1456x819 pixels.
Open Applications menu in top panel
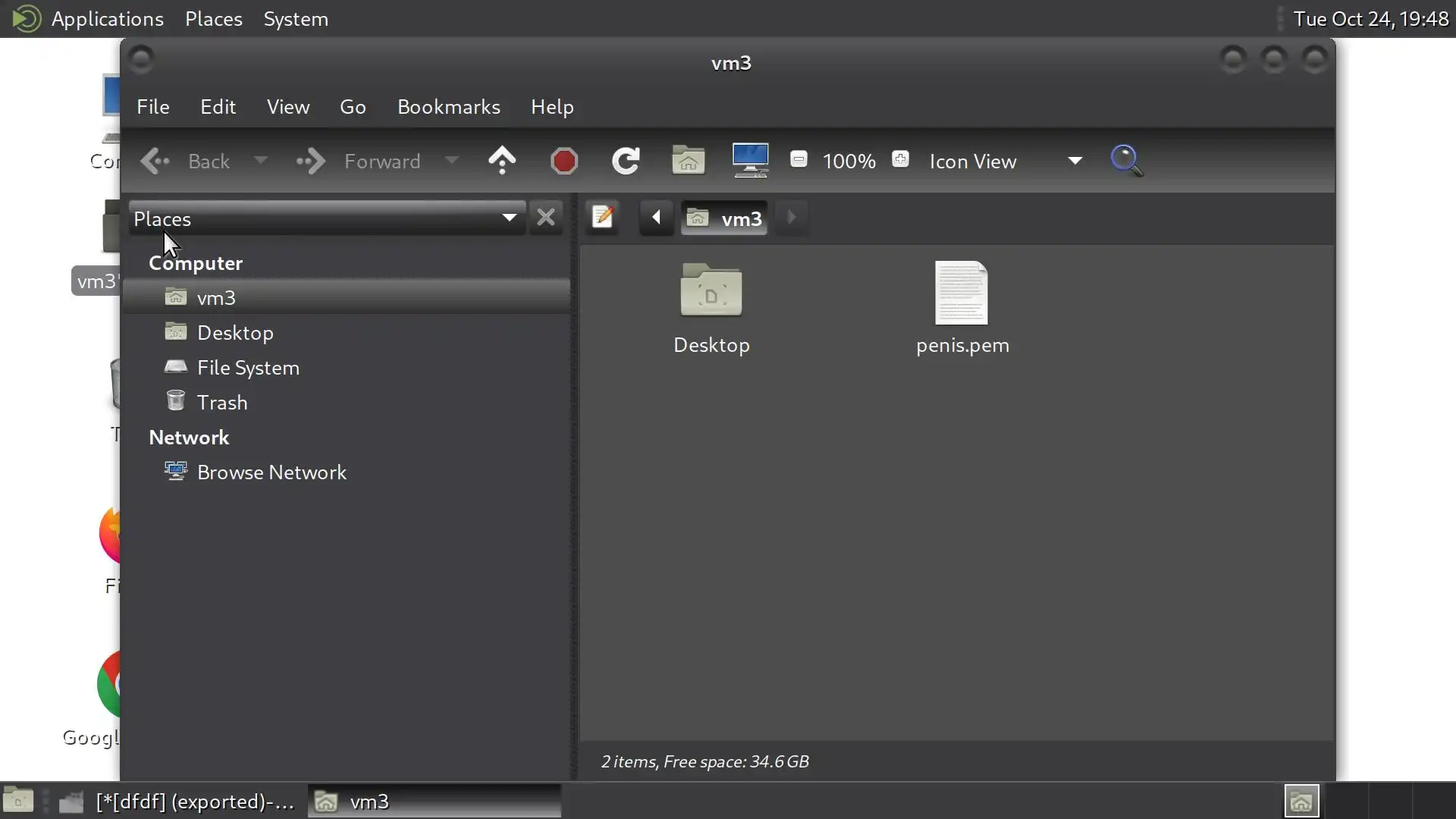point(107,19)
